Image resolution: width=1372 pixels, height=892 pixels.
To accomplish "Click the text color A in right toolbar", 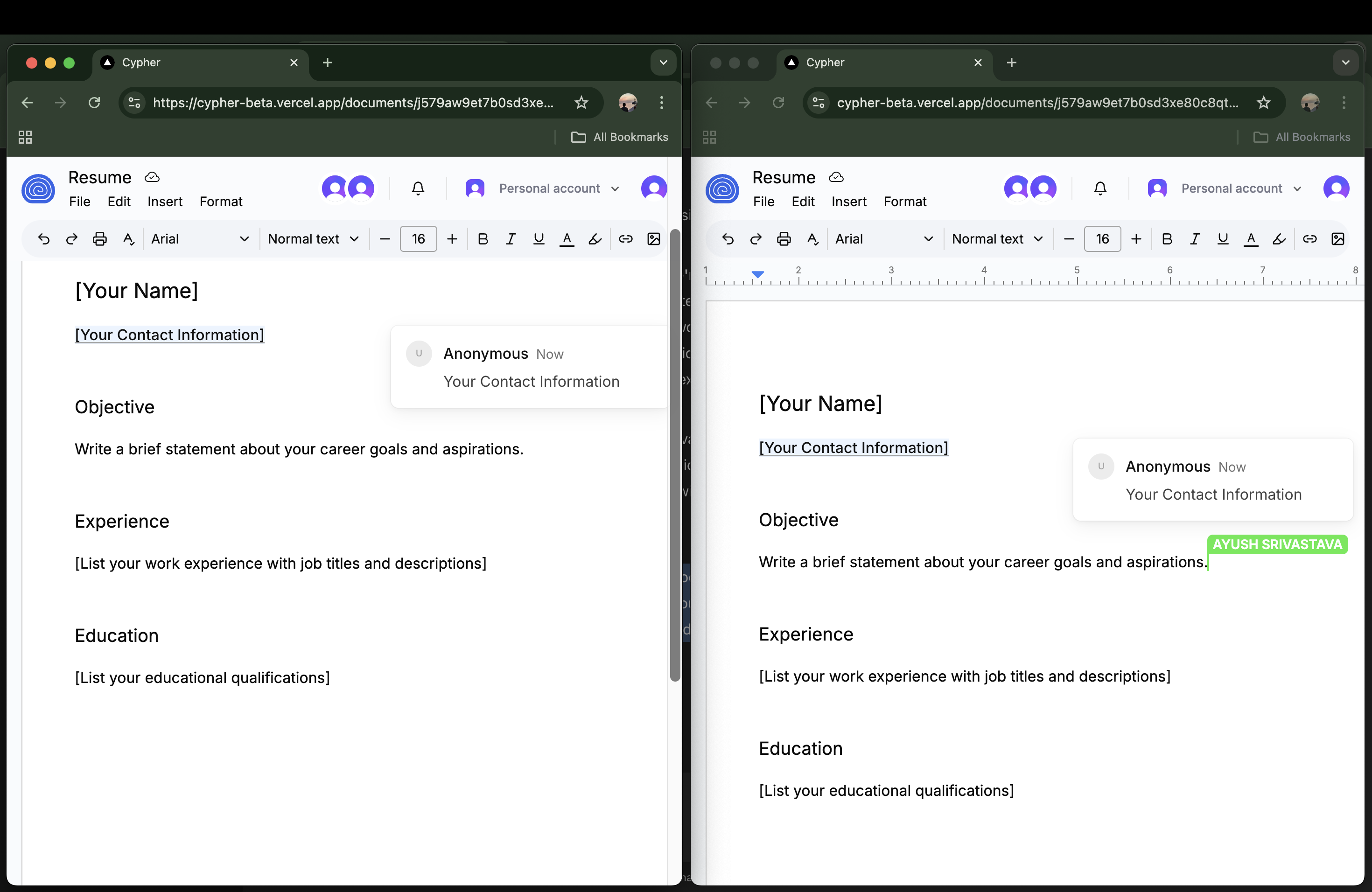I will (1250, 238).
